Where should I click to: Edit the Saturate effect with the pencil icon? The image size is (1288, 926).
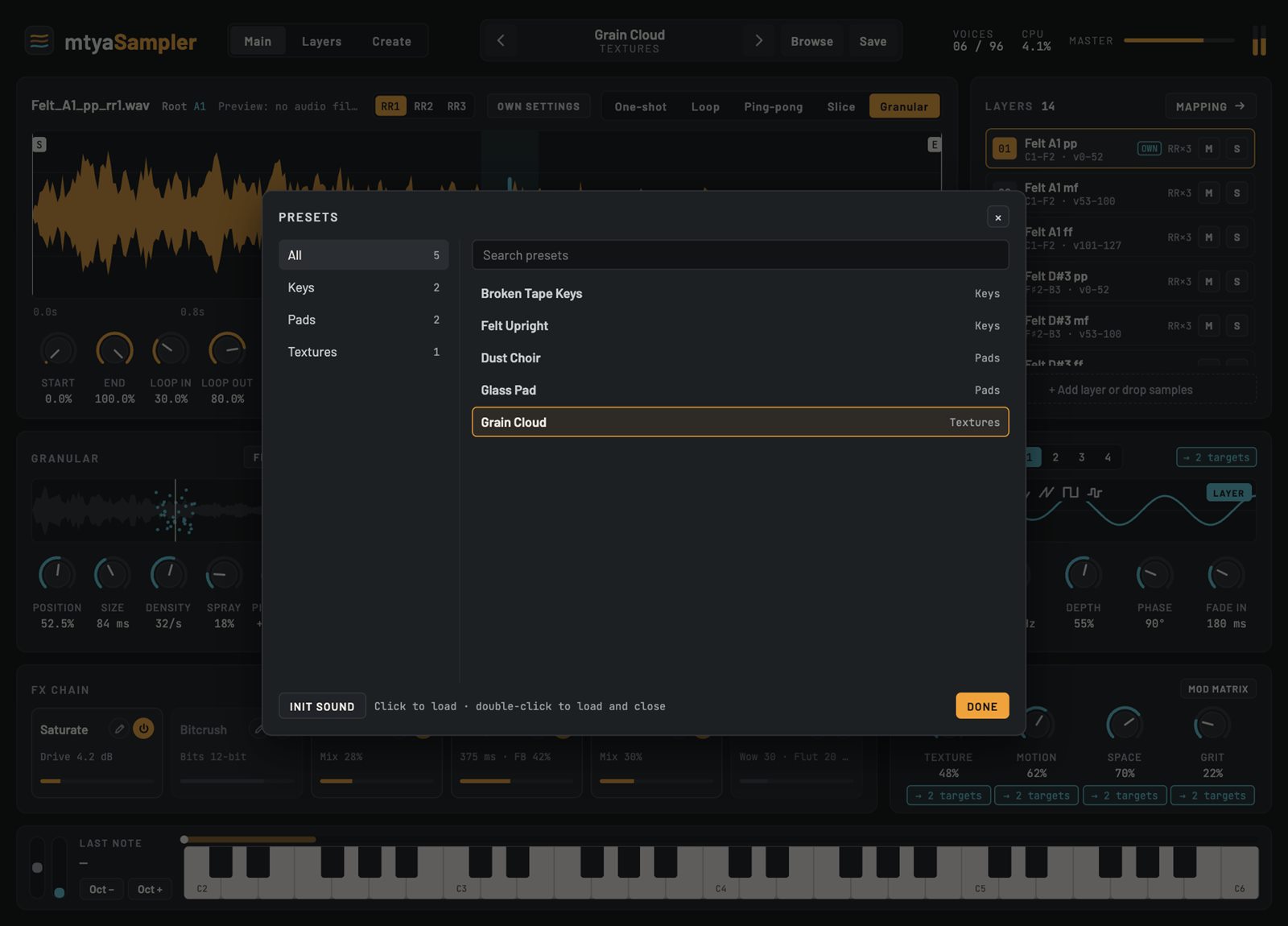(x=119, y=729)
